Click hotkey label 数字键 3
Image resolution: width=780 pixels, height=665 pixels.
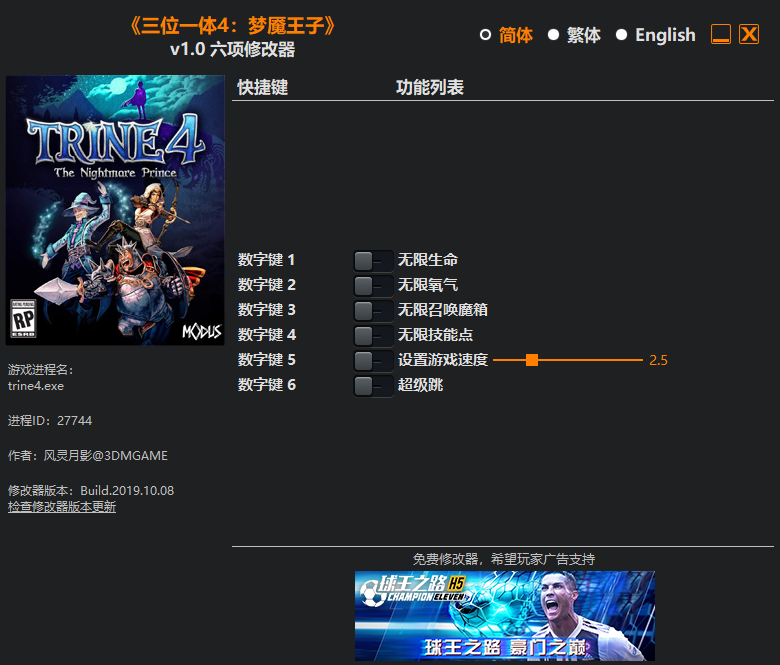coord(267,309)
